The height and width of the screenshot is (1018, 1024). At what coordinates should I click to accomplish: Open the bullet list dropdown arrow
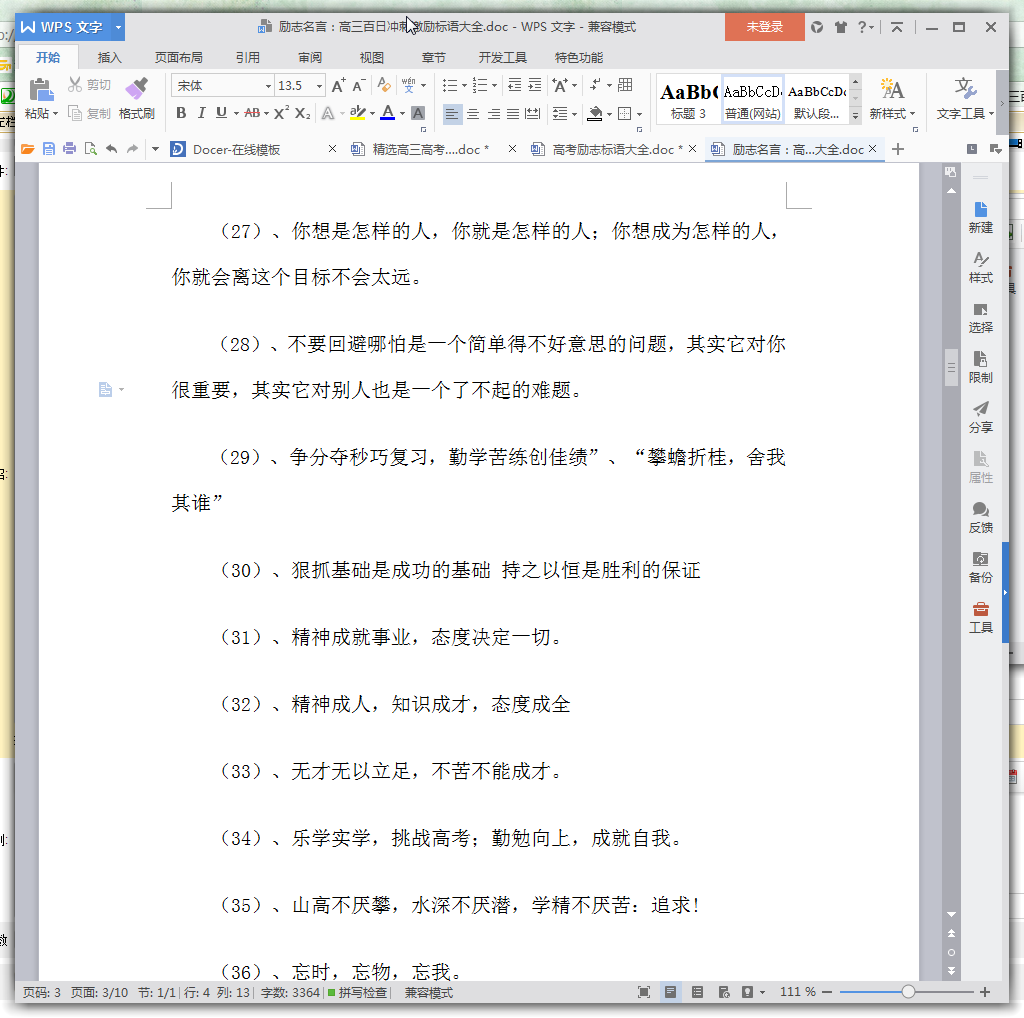[x=464, y=86]
